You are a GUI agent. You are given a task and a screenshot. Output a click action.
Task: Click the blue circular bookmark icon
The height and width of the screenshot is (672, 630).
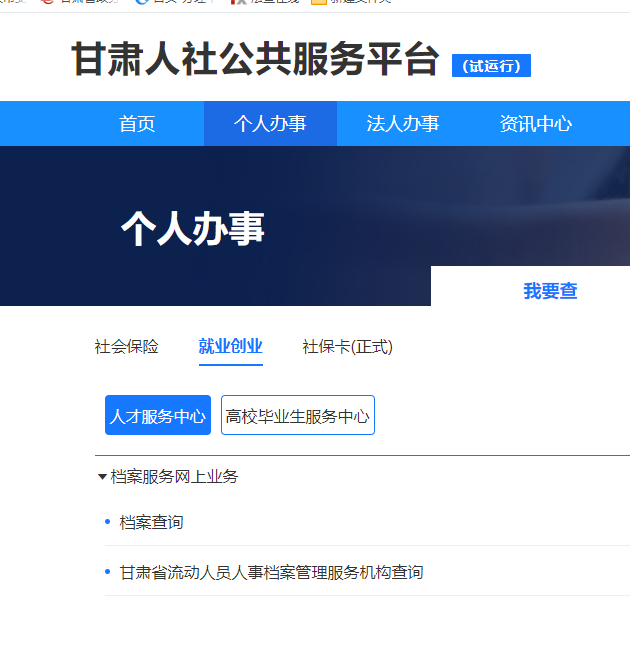(x=142, y=2)
